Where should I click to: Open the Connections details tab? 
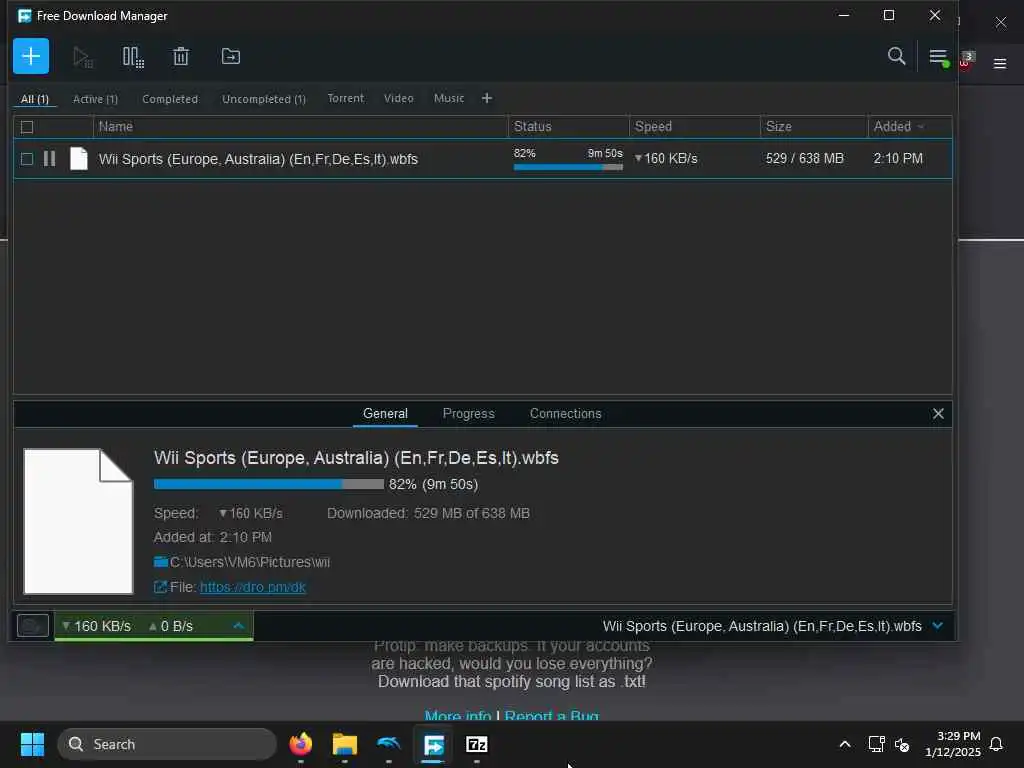(566, 414)
